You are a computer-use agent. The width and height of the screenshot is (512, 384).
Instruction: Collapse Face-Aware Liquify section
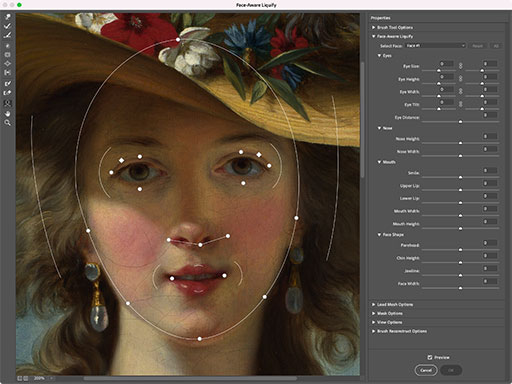(374, 36)
